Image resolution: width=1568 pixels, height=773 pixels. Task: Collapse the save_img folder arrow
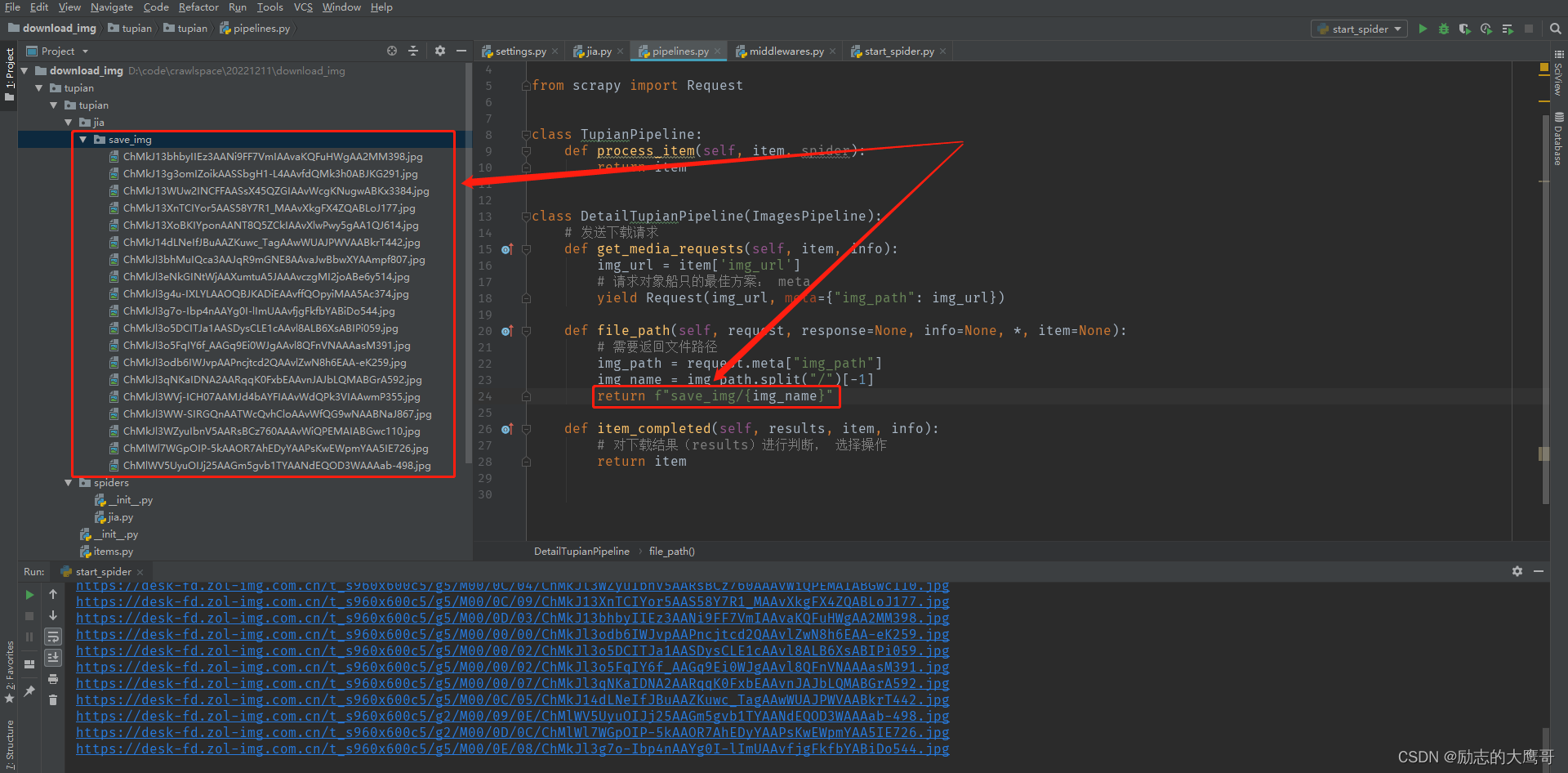click(x=83, y=140)
